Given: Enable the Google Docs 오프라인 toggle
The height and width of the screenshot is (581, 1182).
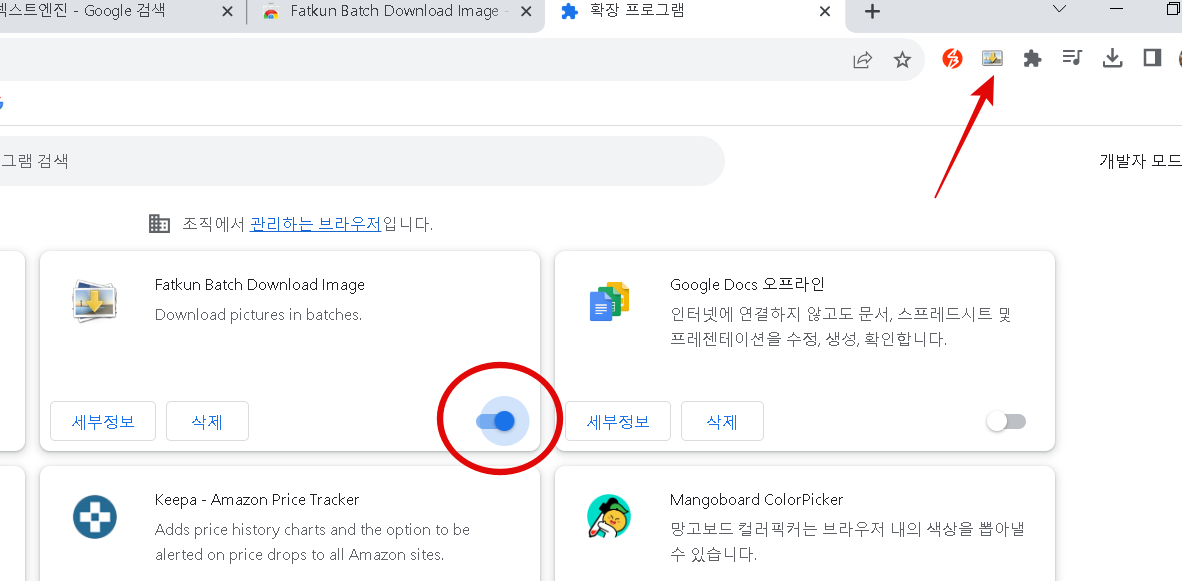Looking at the screenshot, I should (x=1006, y=421).
